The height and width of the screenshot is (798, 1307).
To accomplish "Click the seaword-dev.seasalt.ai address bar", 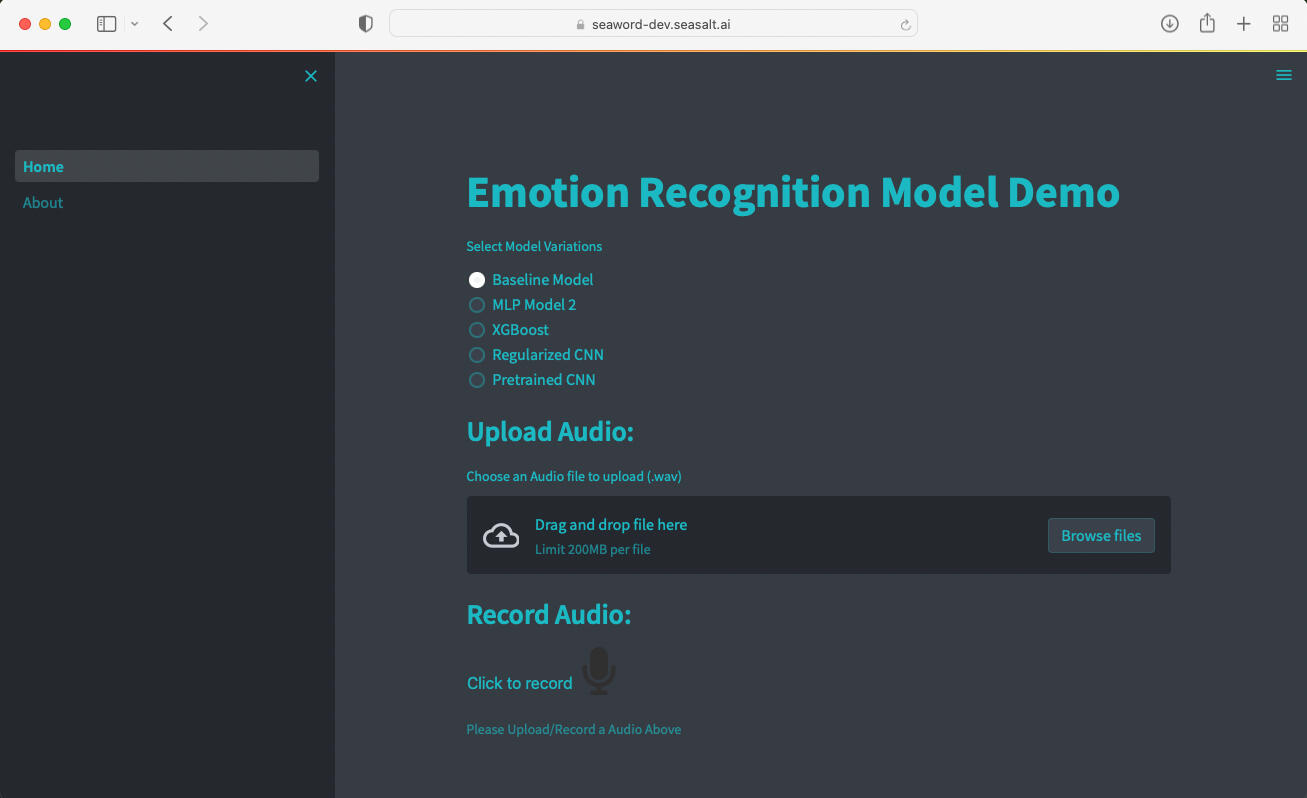I will tap(653, 24).
